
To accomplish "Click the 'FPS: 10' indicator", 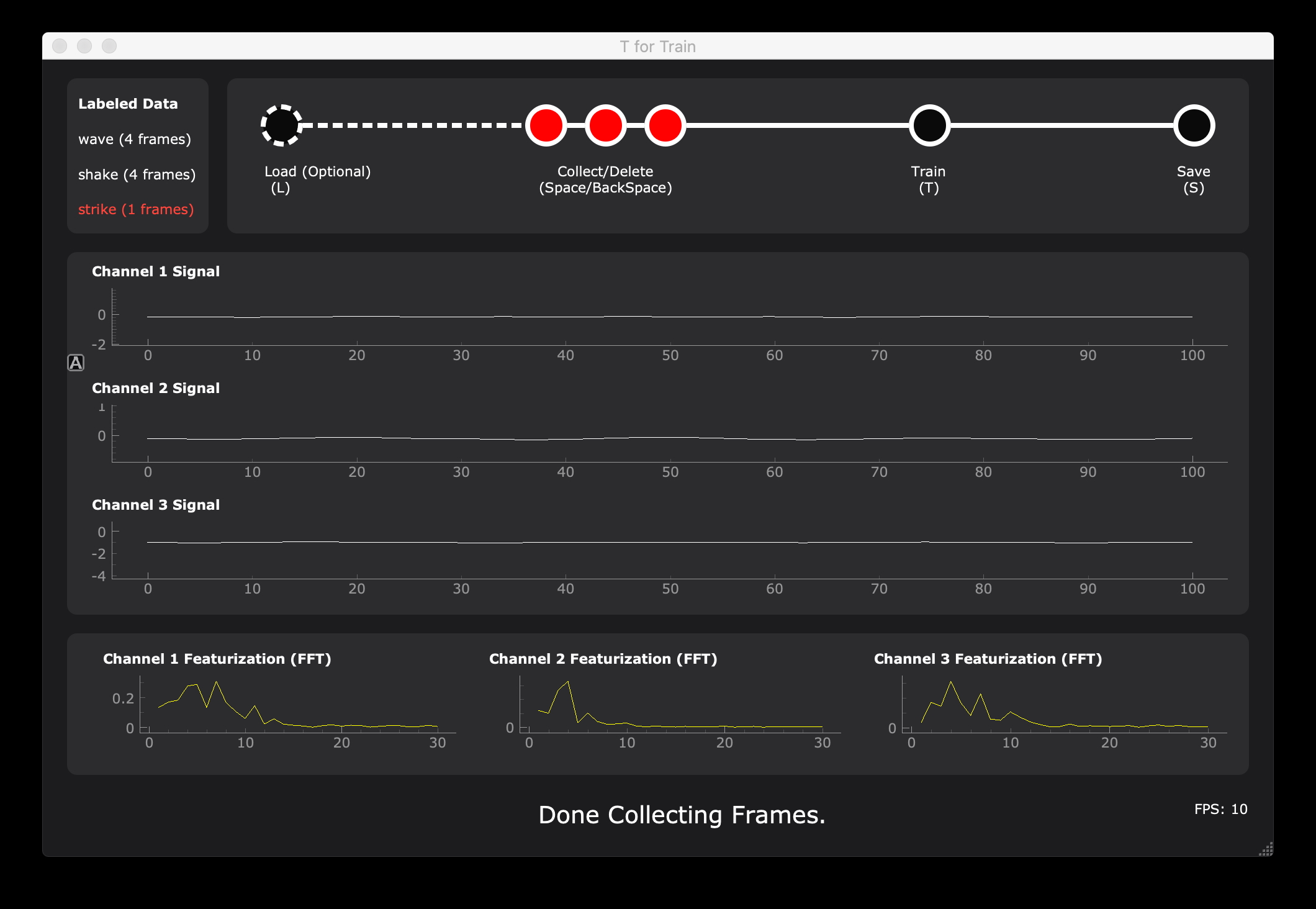I will pyautogui.click(x=1221, y=809).
